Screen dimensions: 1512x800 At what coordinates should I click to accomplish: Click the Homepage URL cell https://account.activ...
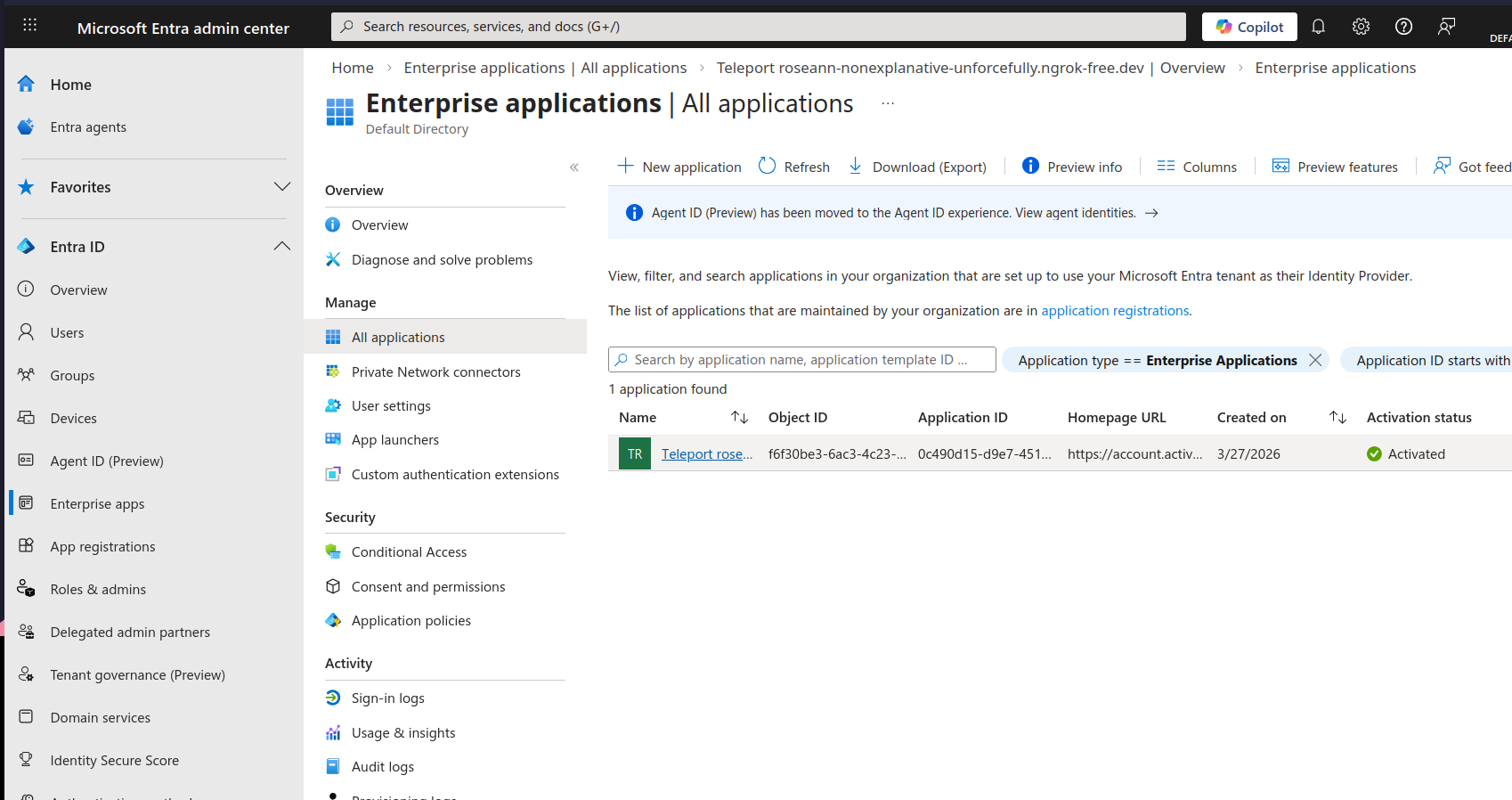click(1134, 454)
